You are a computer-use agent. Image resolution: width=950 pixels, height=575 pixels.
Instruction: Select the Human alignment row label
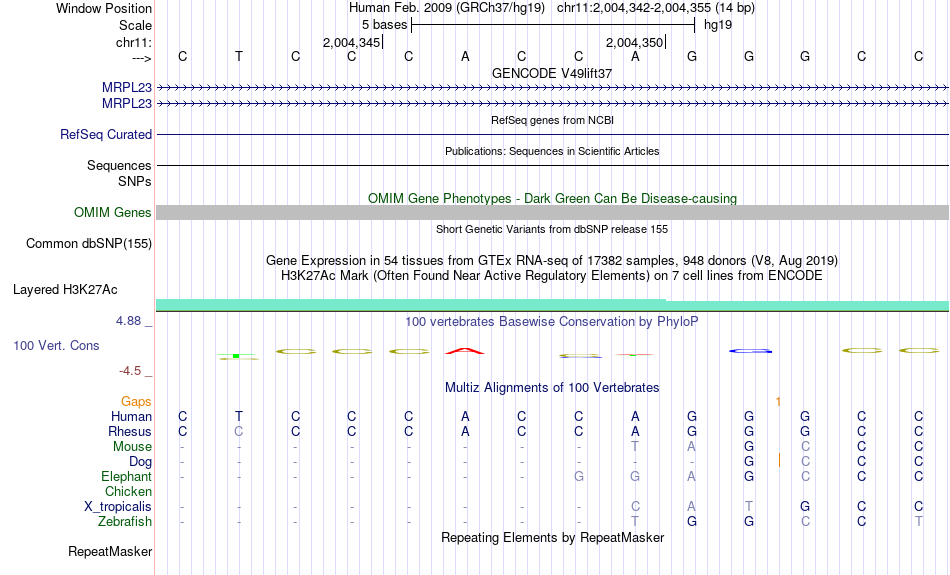(131, 416)
